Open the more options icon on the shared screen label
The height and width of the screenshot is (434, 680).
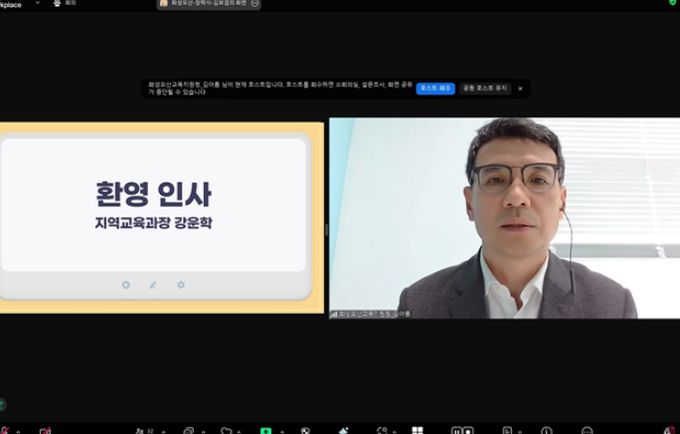tap(256, 4)
